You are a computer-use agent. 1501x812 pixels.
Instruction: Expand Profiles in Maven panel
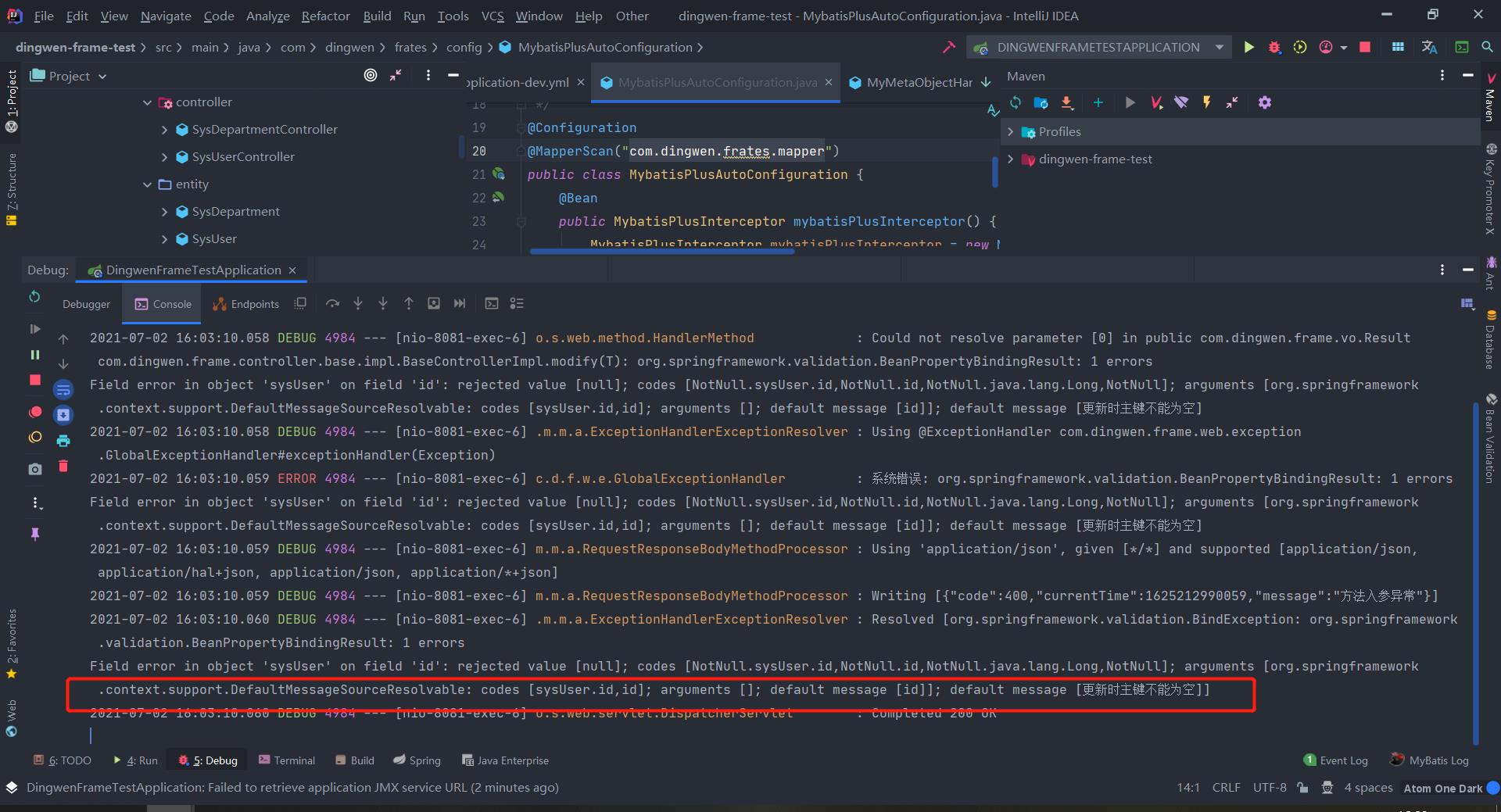click(x=1011, y=132)
